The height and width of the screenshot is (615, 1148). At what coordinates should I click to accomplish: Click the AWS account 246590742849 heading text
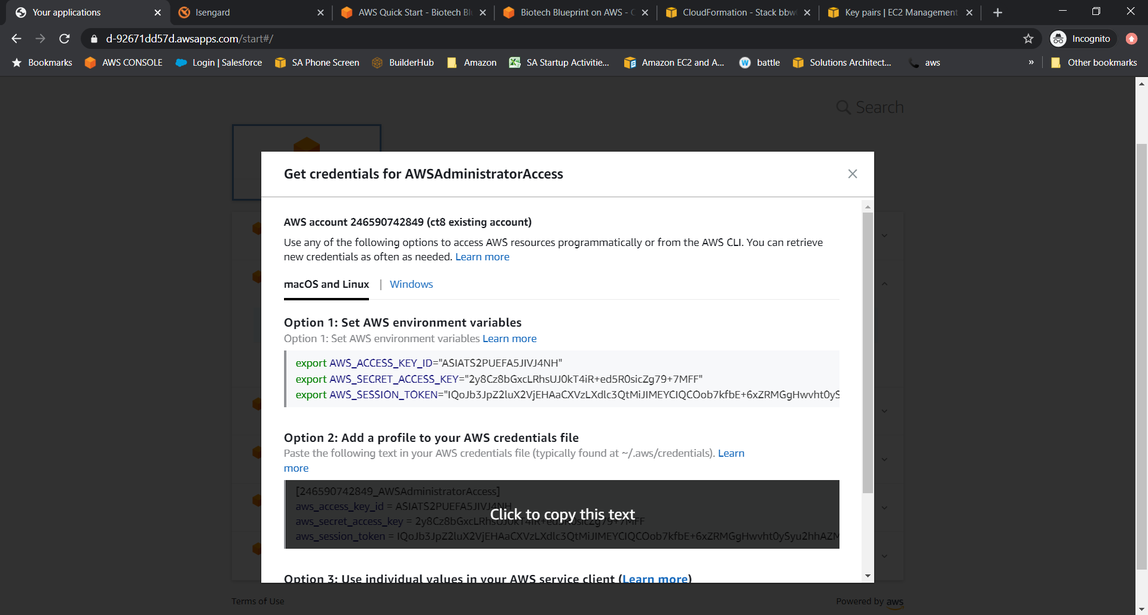pos(408,222)
